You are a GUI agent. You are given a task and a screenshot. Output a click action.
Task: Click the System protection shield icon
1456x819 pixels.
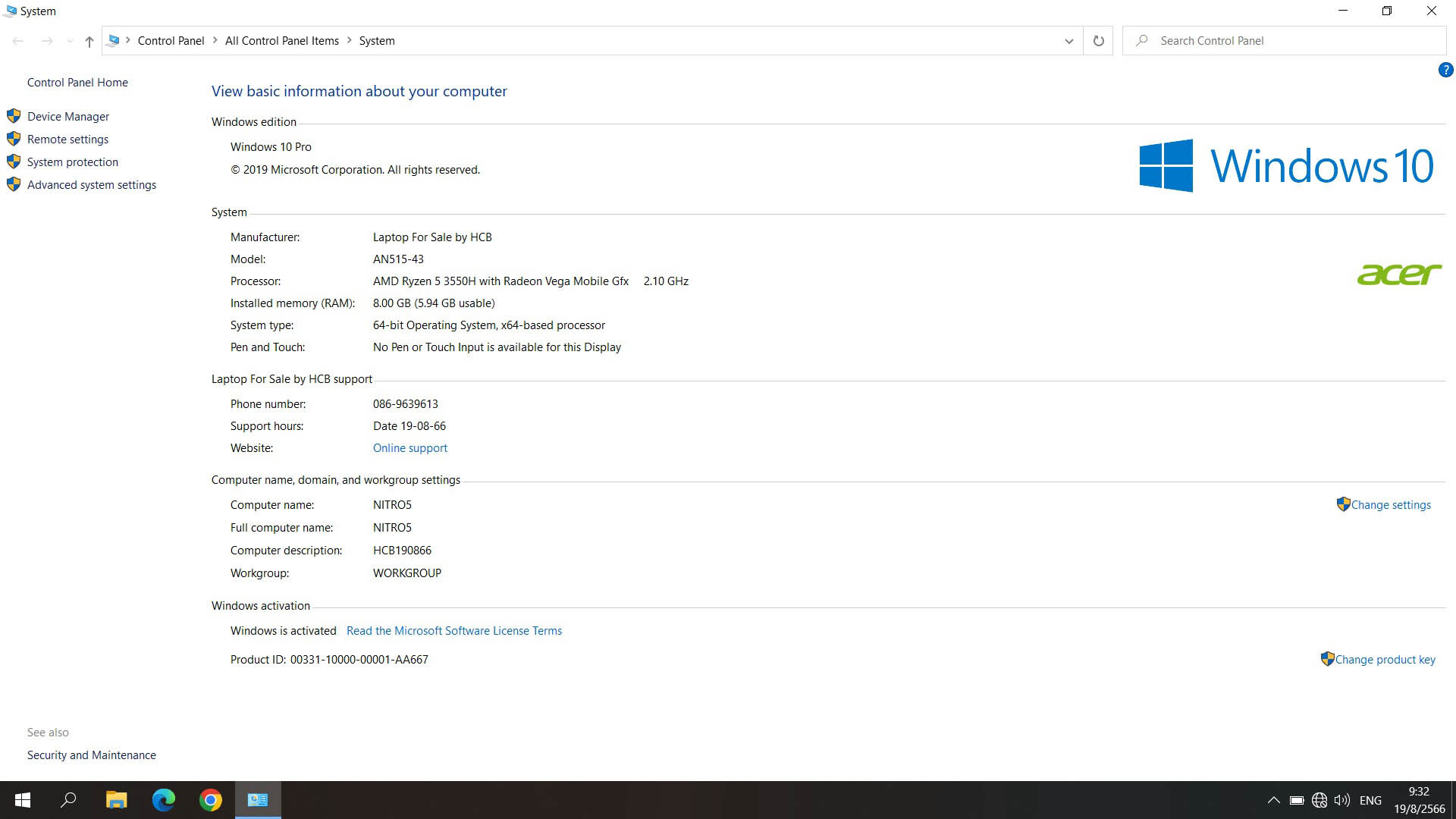[14, 162]
